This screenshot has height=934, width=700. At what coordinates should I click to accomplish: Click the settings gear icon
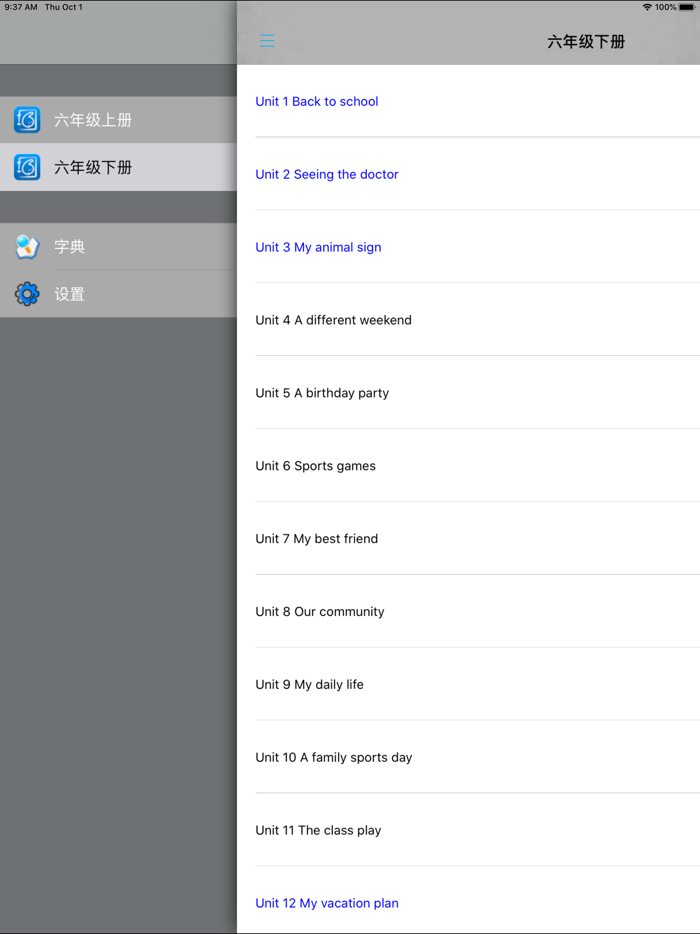(27, 294)
